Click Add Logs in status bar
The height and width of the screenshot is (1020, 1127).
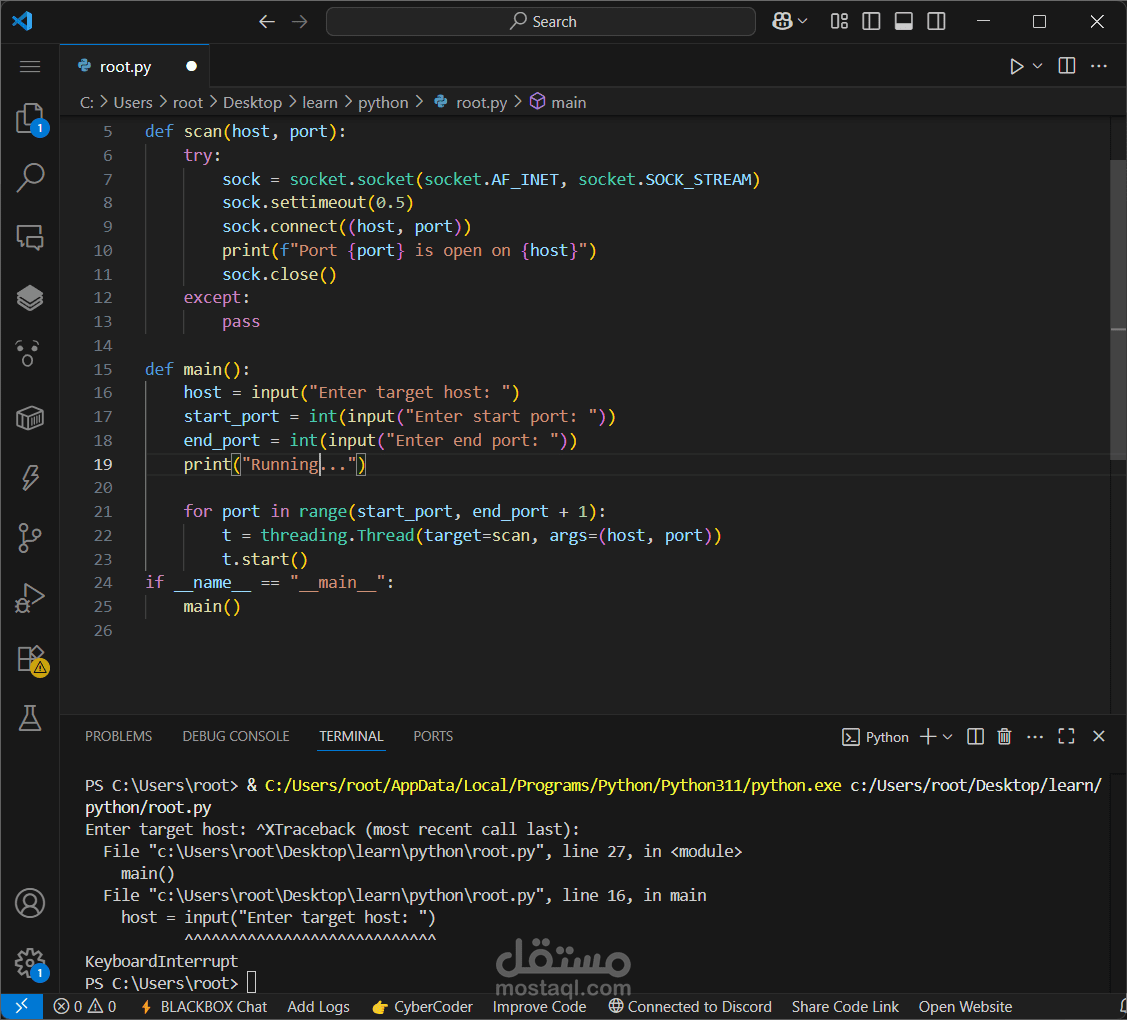click(x=318, y=1006)
